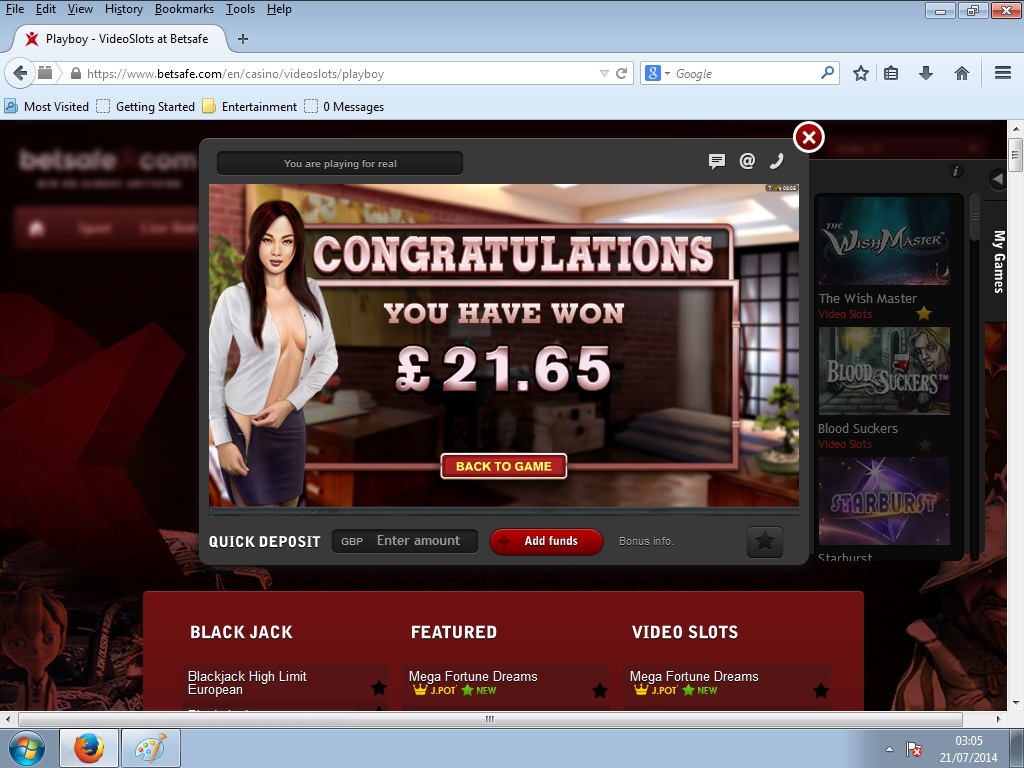Favourite Video Slots Mega Fortune Dreams star

coord(821,690)
